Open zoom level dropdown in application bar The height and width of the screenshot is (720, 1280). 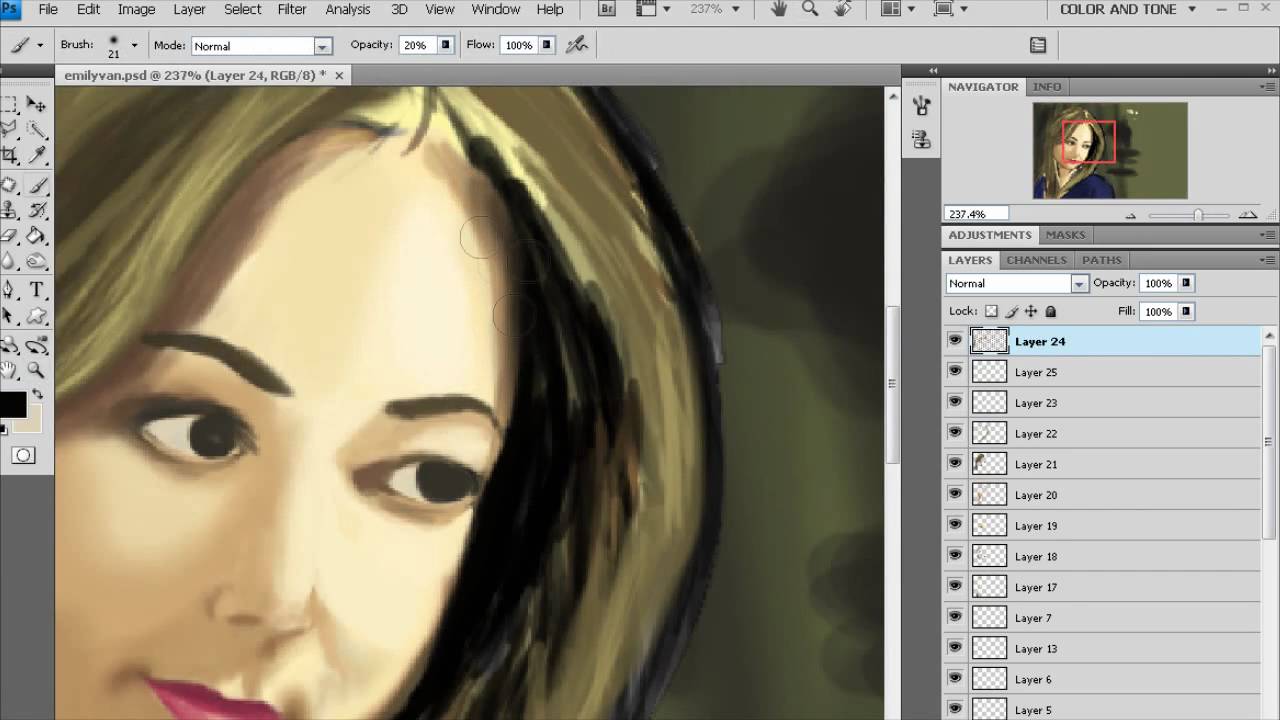(737, 9)
